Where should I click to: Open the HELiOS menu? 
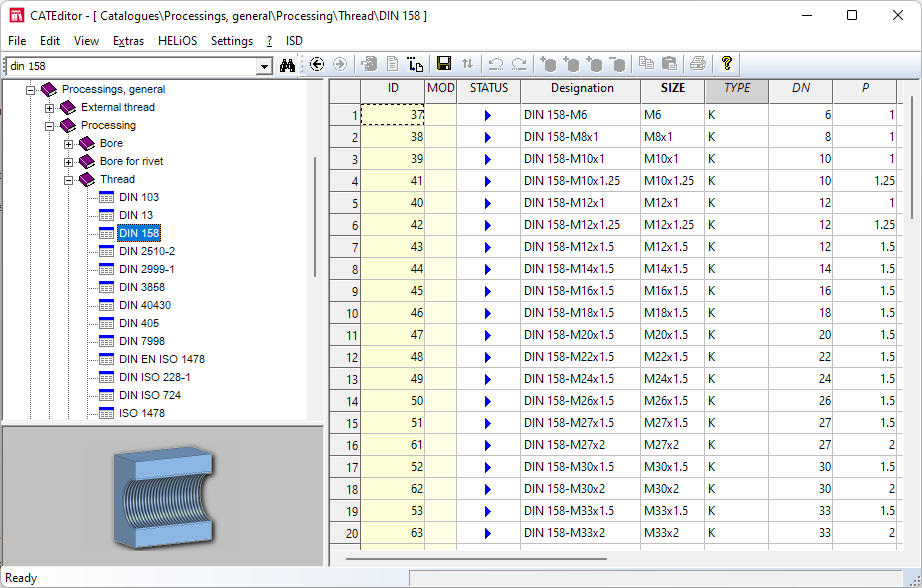click(x=178, y=41)
